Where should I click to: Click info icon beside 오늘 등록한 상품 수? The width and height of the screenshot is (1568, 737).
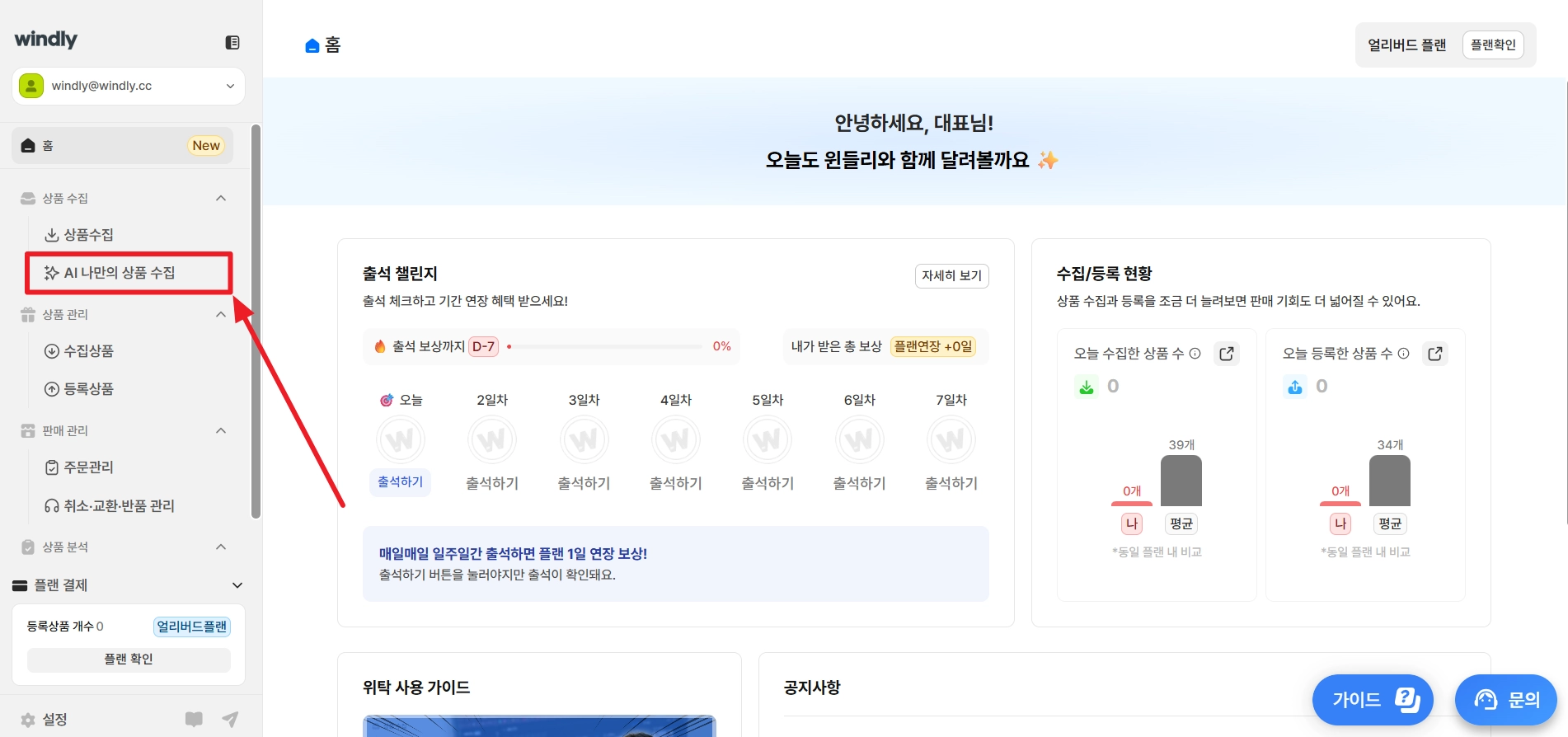(1404, 354)
